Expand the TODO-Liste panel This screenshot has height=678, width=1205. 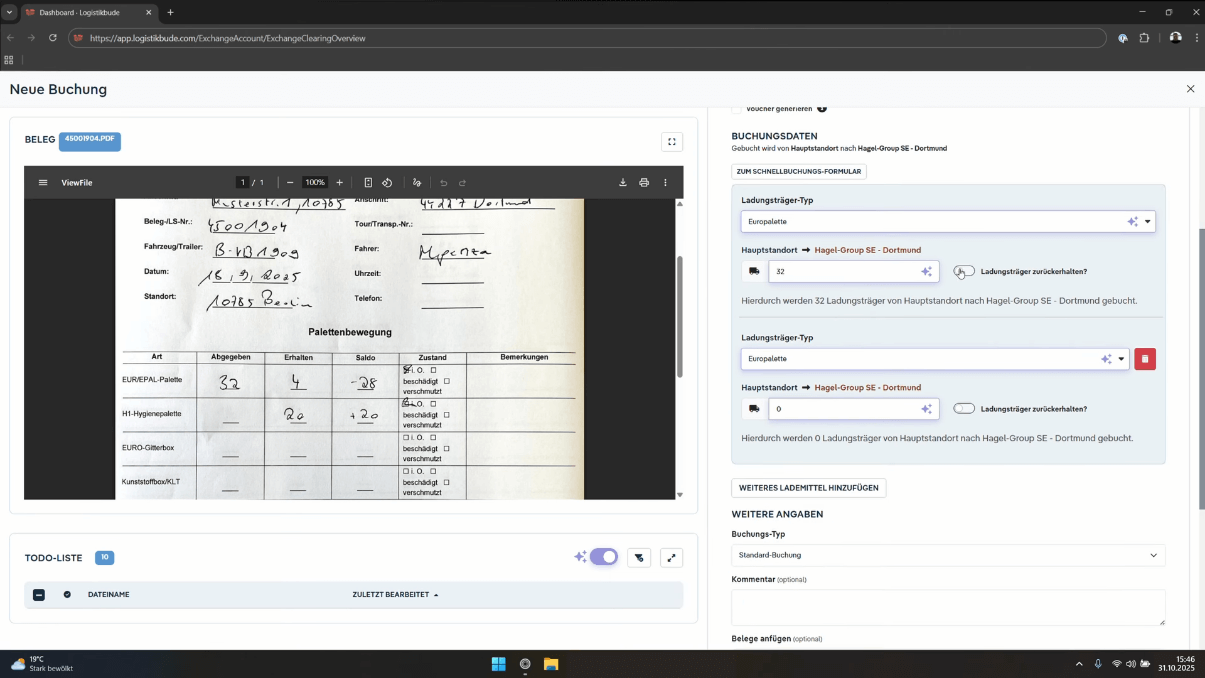672,558
